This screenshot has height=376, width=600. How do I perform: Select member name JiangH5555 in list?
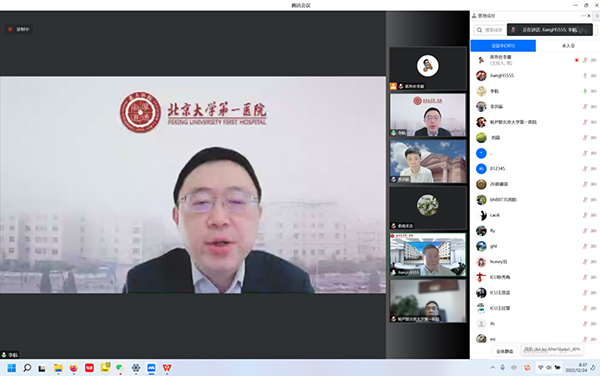502,76
